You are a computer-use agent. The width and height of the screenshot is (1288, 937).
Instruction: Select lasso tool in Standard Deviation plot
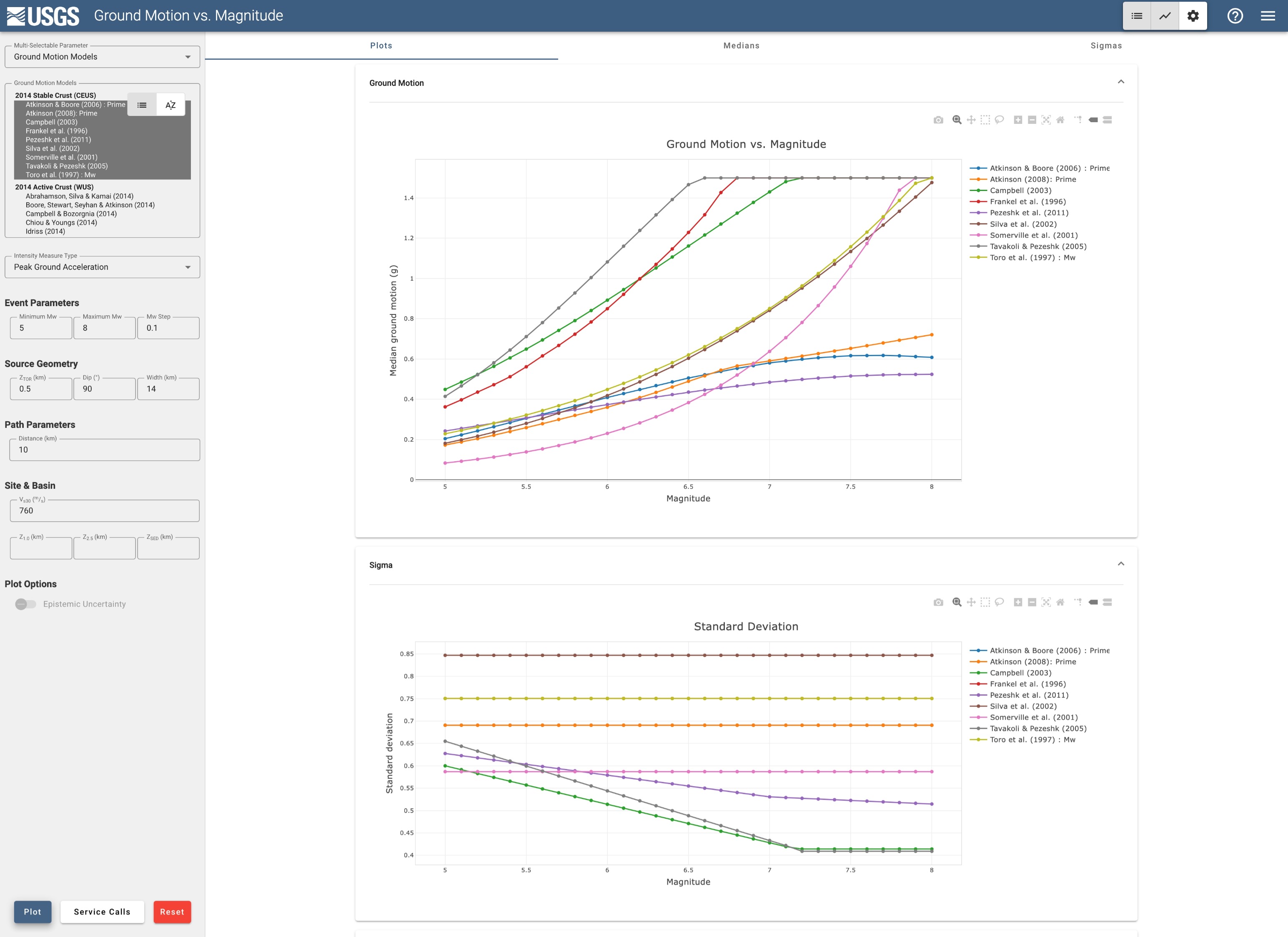[1000, 602]
